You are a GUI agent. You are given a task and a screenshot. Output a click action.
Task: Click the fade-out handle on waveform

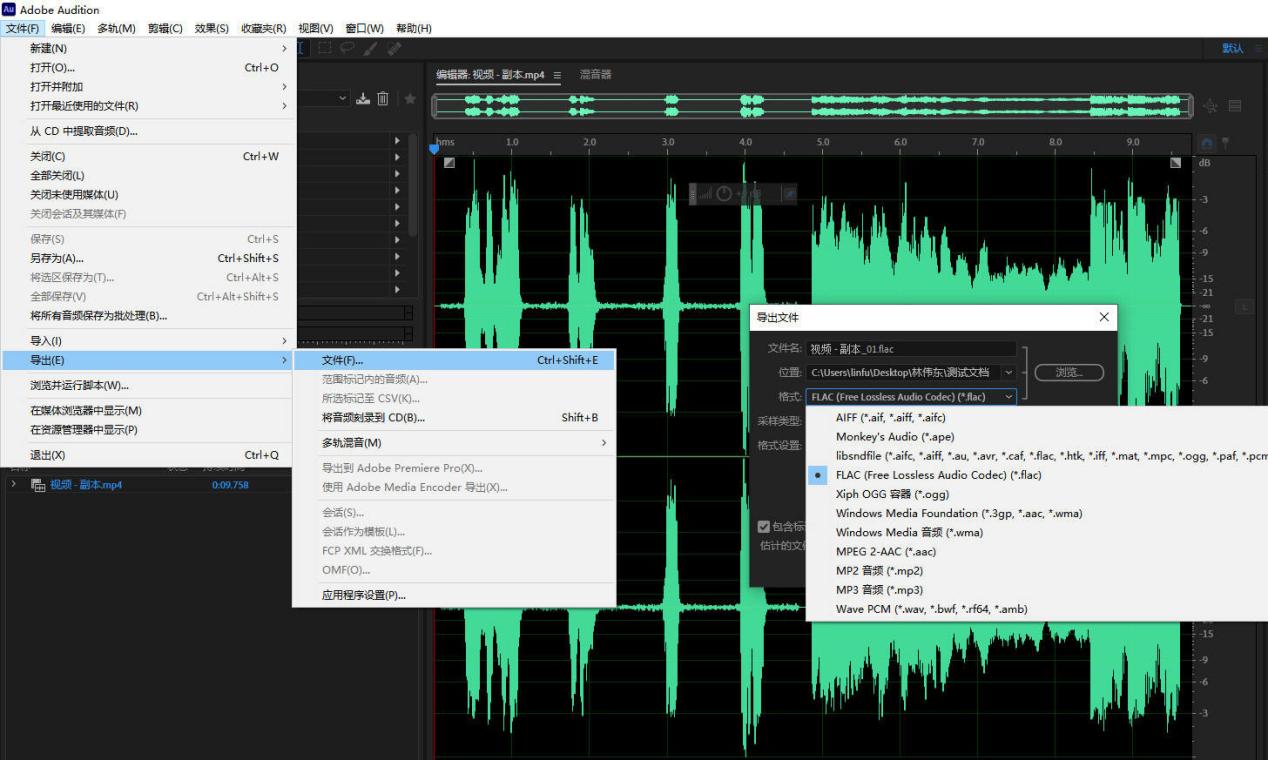pyautogui.click(x=1175, y=162)
